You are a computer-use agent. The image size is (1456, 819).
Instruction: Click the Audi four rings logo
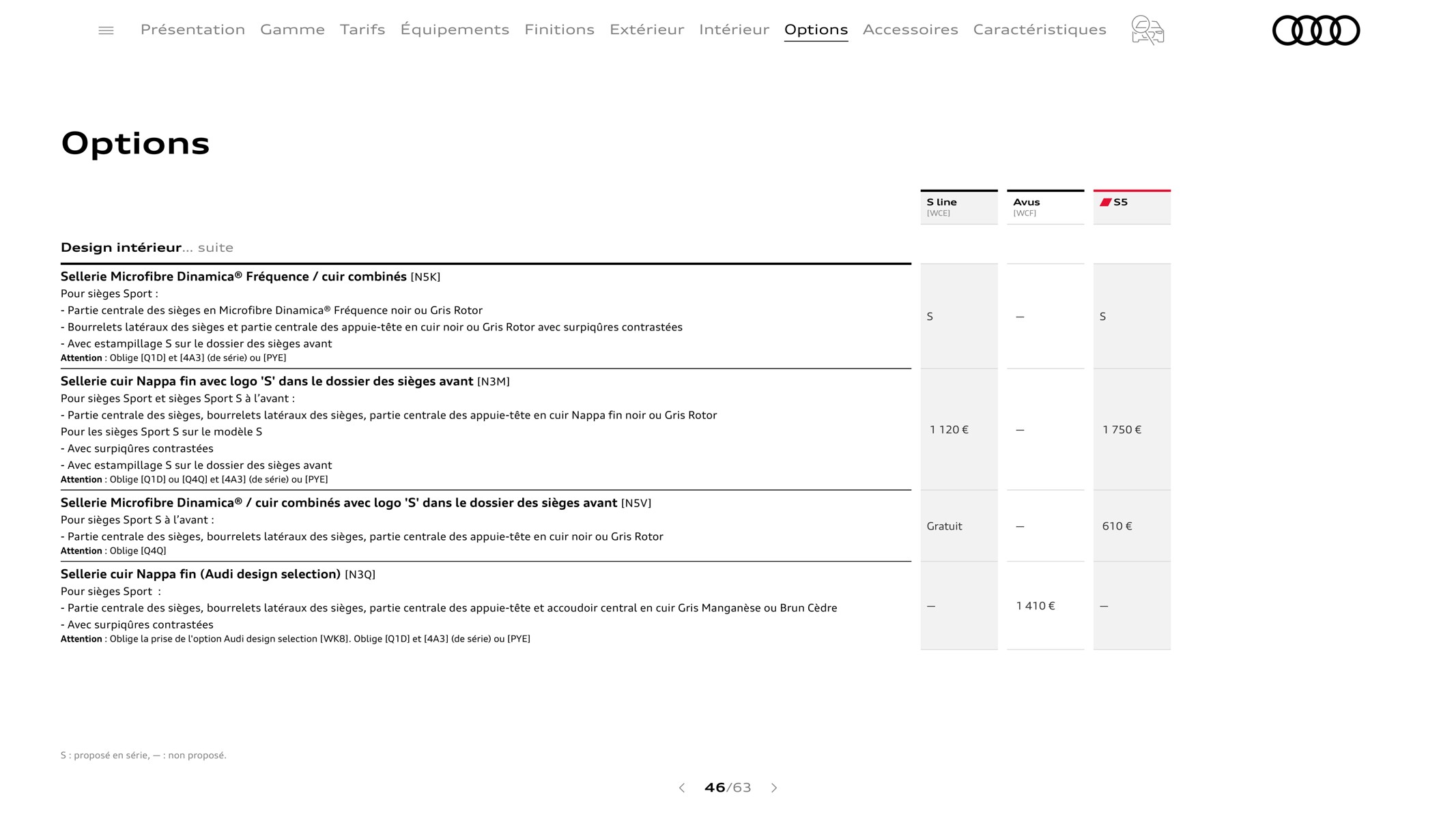1316,30
